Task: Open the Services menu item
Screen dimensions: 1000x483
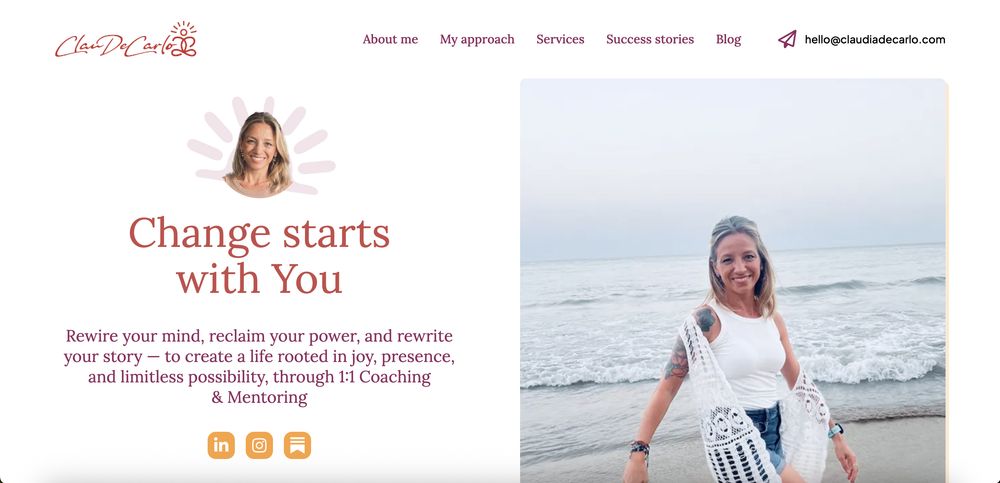Action: (560, 39)
